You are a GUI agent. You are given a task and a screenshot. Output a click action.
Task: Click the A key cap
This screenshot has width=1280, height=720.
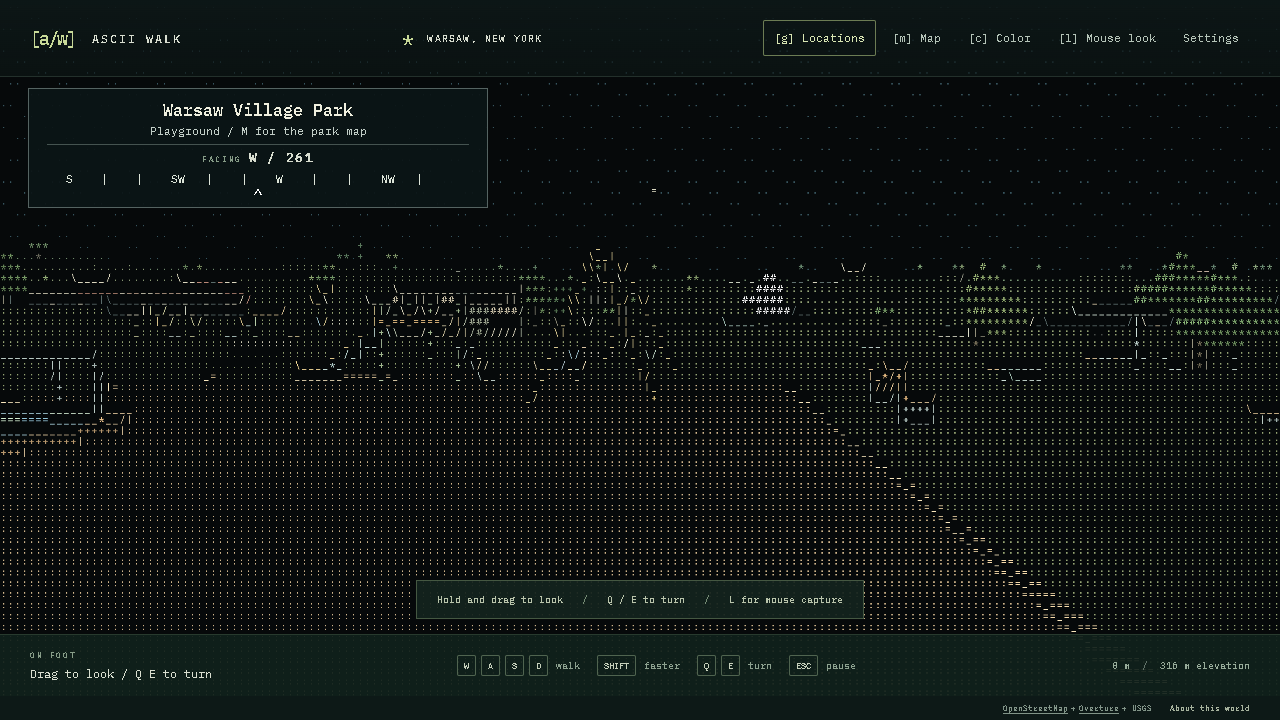[x=490, y=666]
